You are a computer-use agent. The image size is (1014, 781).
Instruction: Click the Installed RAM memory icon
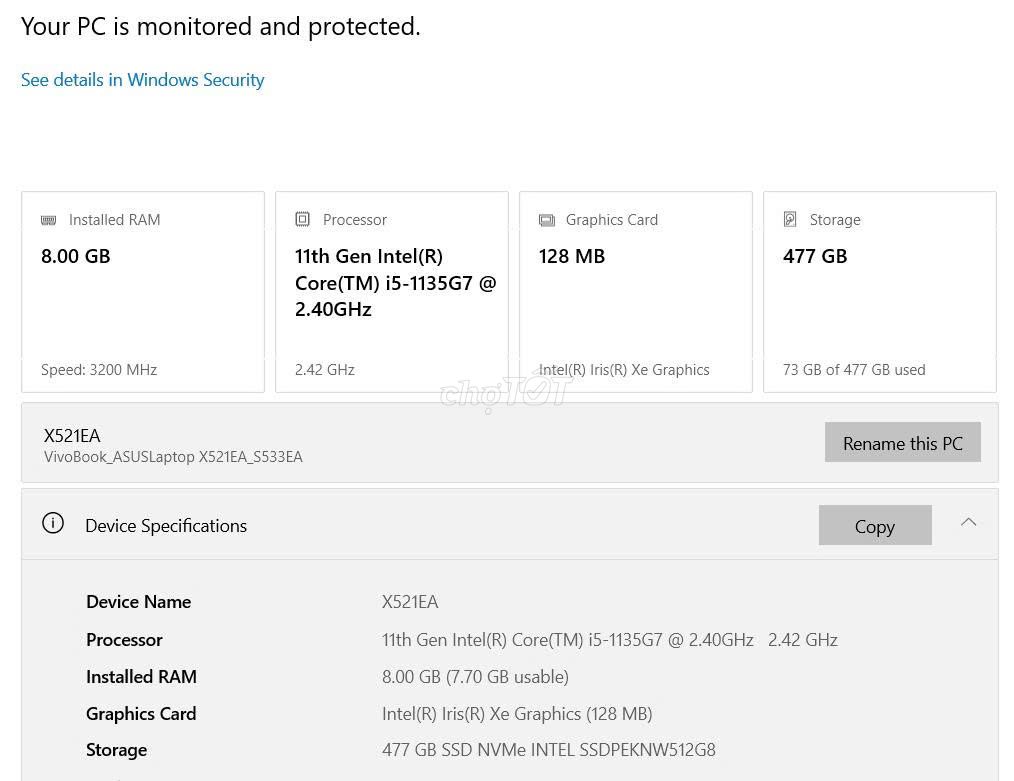pyautogui.click(x=49, y=220)
